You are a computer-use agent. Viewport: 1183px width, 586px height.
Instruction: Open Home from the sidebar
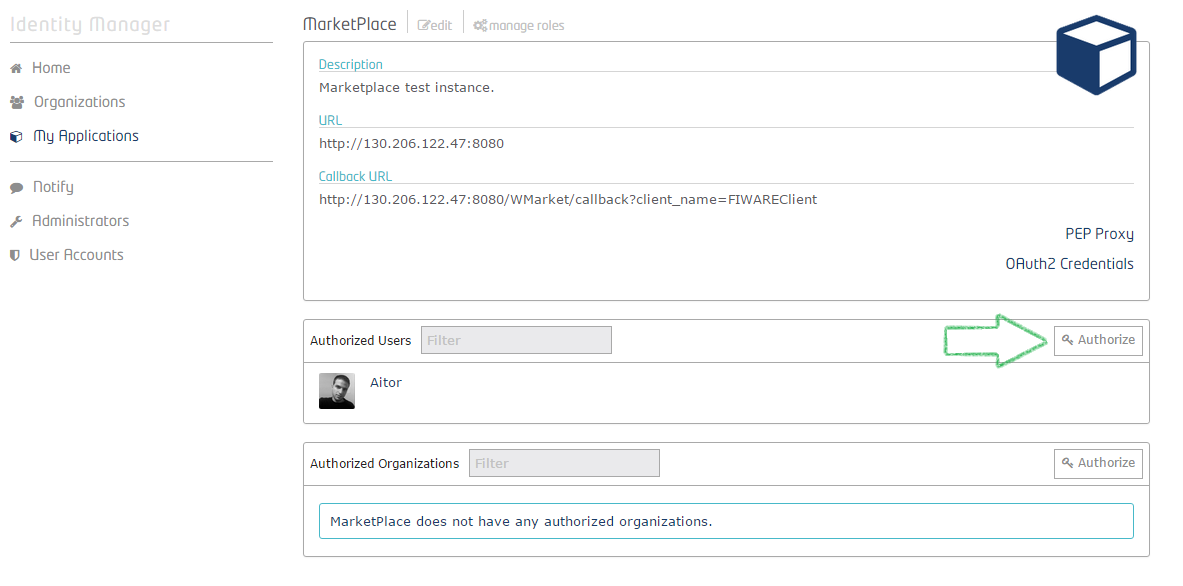[x=51, y=68]
